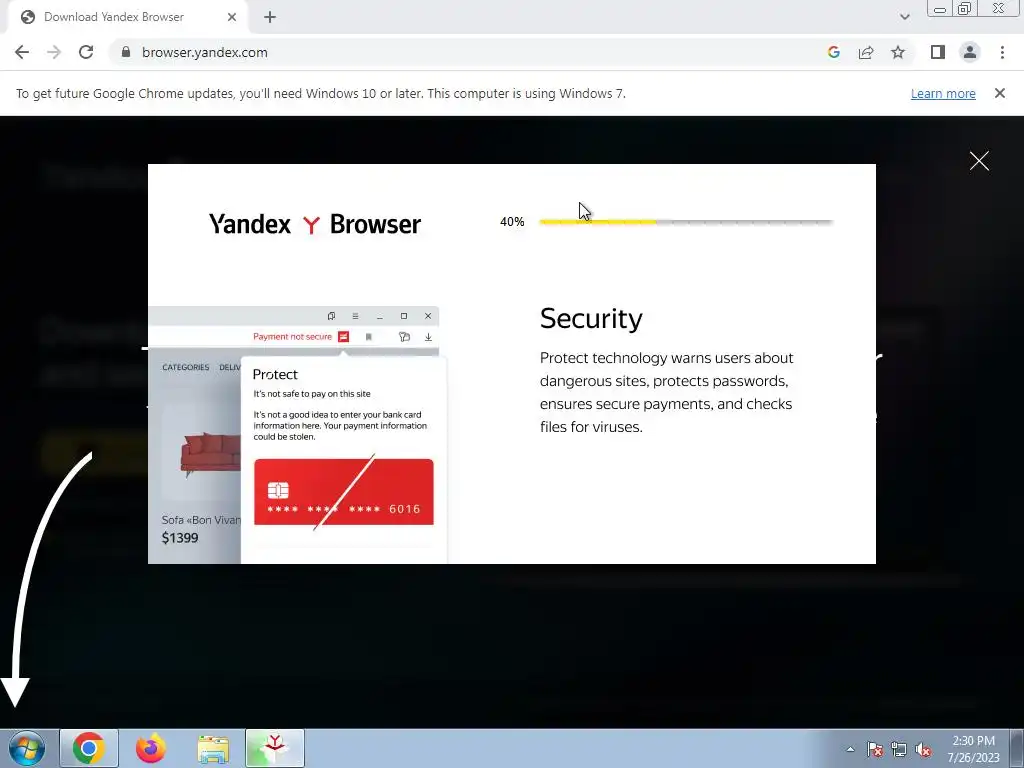The width and height of the screenshot is (1024, 768).
Task: Switch to Chrome in the taskbar
Action: point(89,748)
